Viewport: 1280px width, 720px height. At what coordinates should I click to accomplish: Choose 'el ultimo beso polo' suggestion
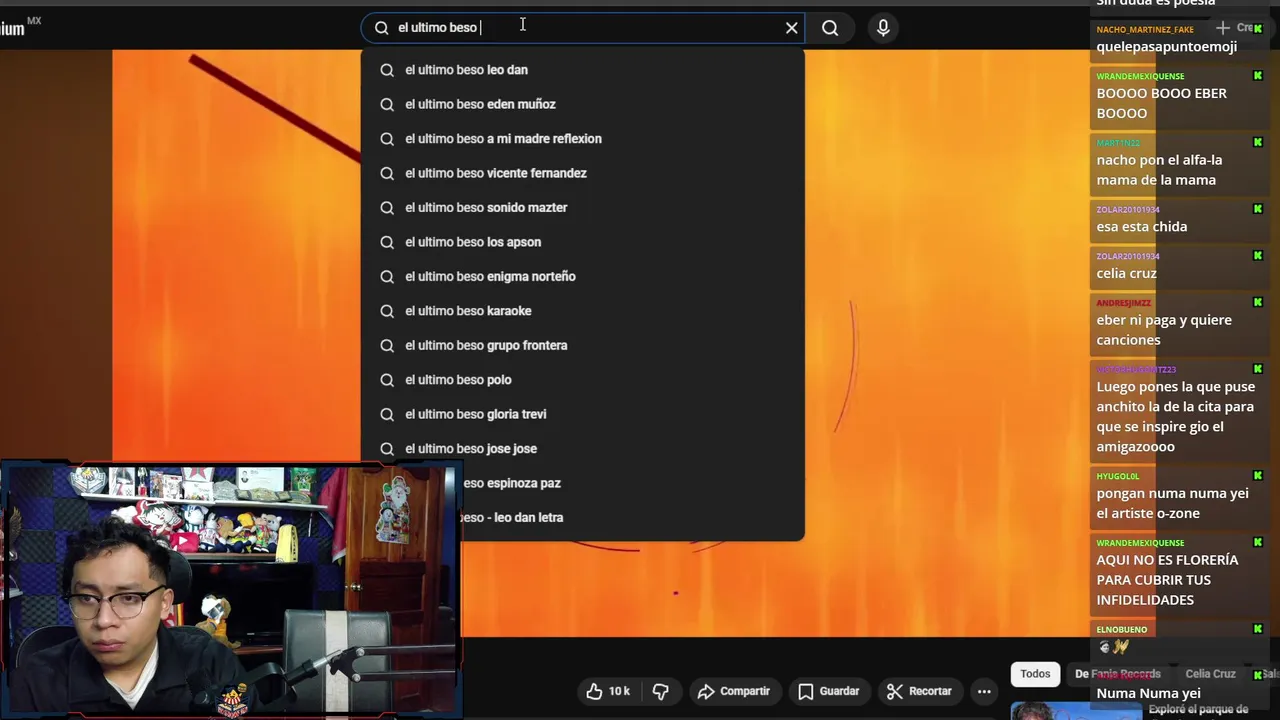click(583, 380)
